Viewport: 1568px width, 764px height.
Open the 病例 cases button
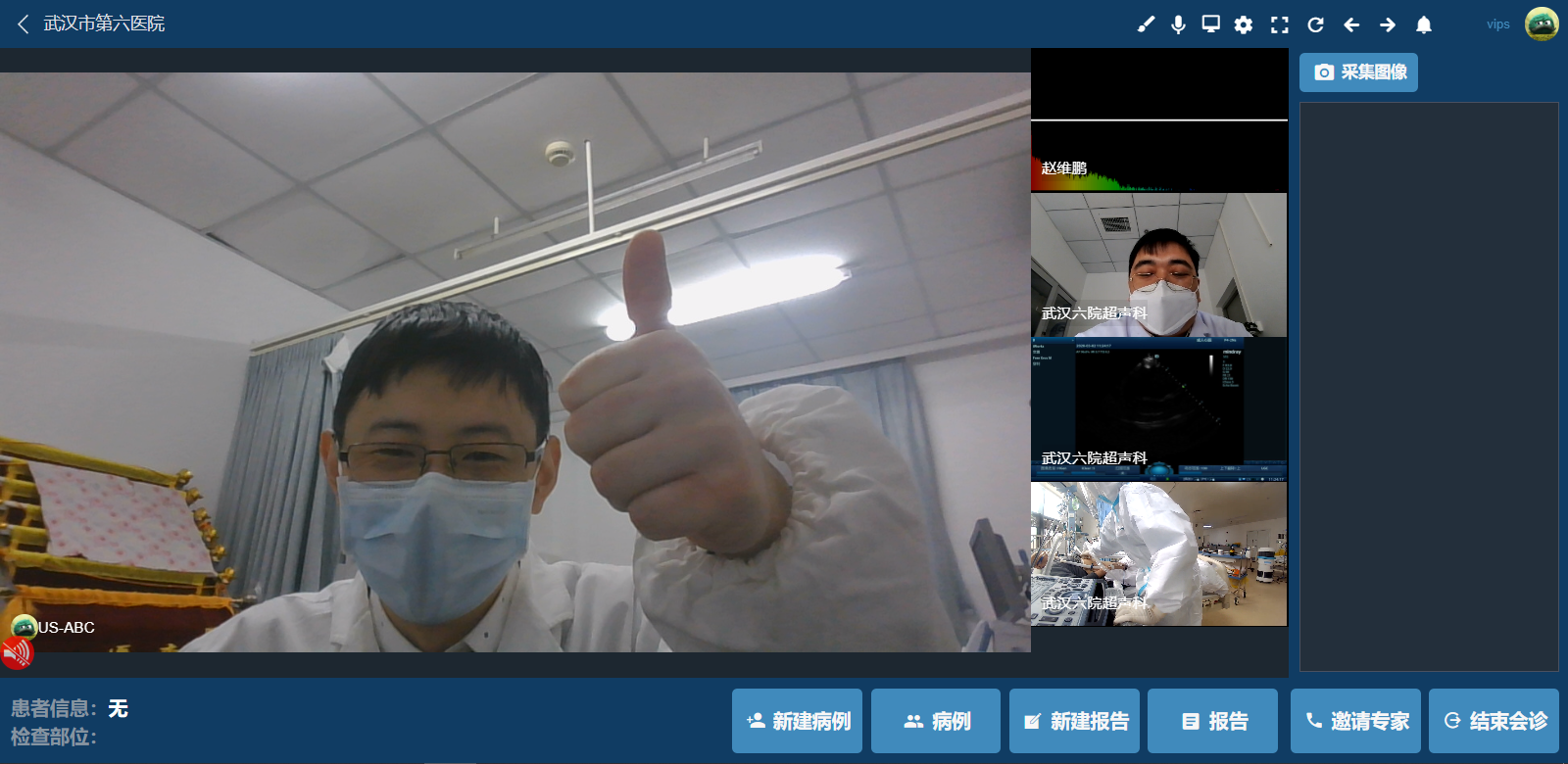(x=936, y=721)
